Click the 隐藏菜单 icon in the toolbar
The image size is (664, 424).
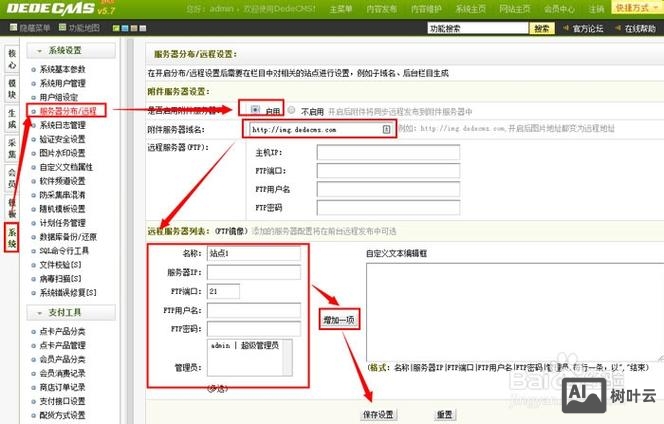click(13, 28)
